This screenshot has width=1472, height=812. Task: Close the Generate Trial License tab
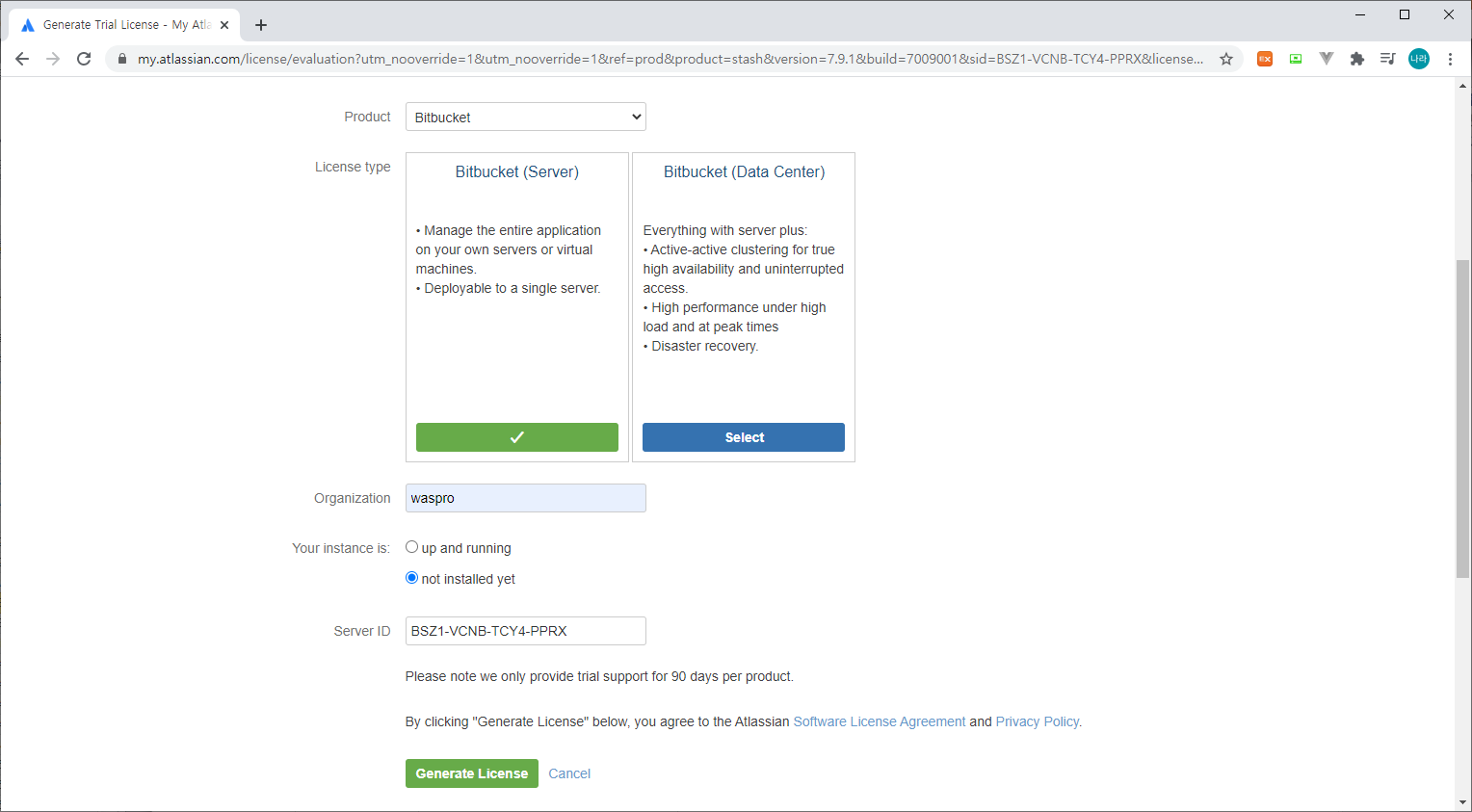224,25
